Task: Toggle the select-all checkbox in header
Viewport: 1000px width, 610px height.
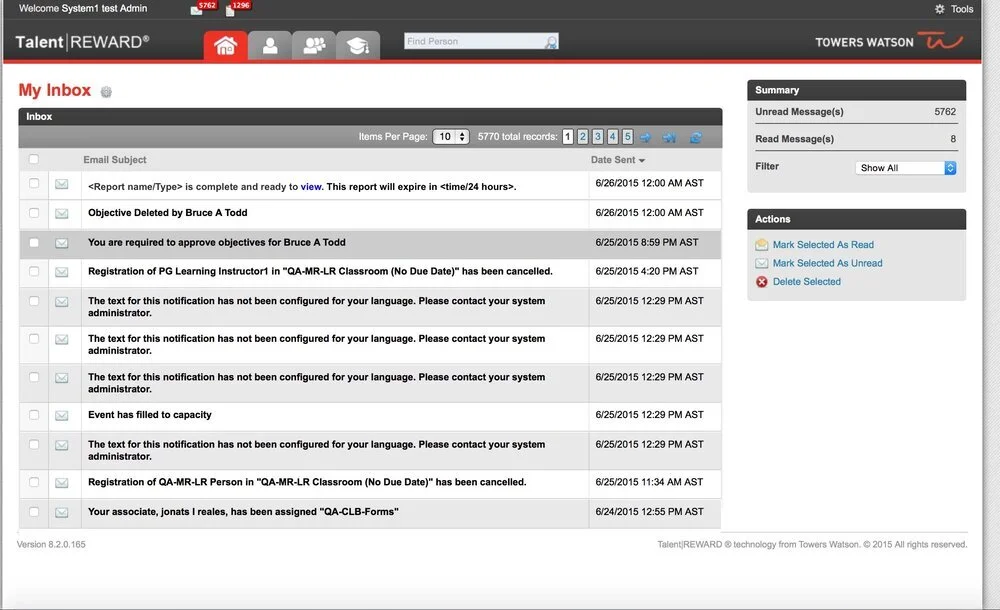Action: point(34,159)
